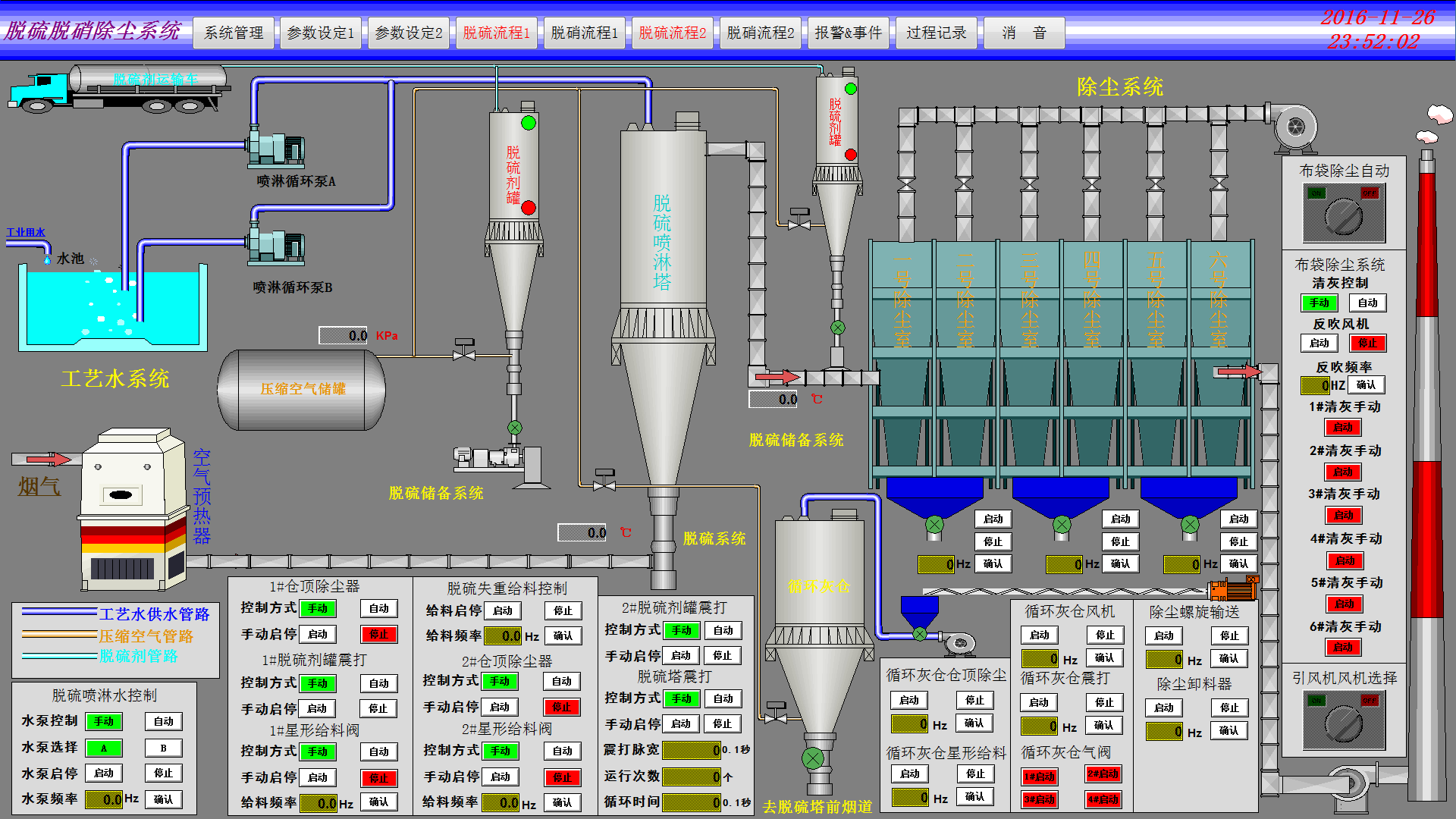Viewport: 1456px width, 819px height.
Task: Click 4#清灰手动 启动 button
Action: 1345,561
